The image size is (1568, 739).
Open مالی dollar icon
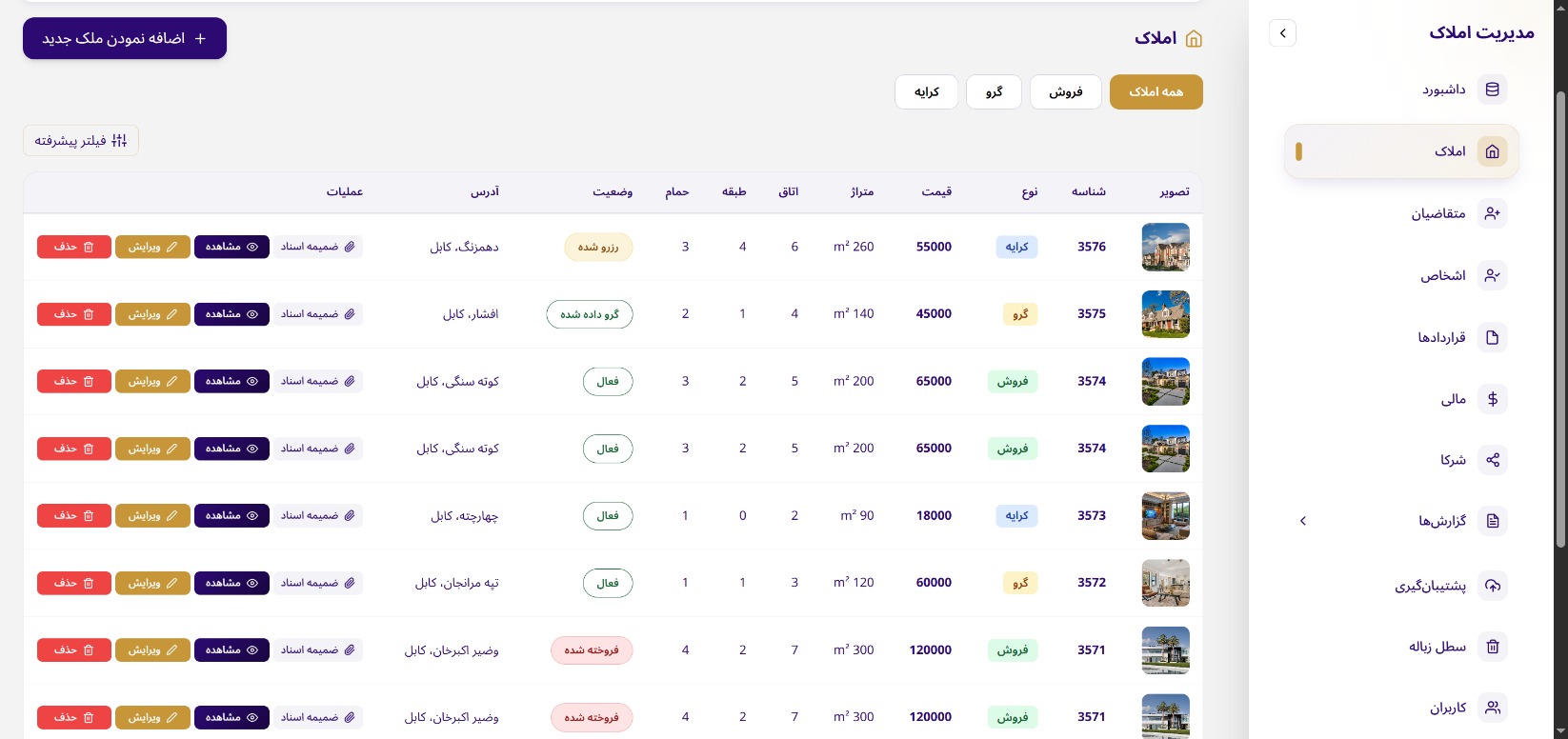1492,399
